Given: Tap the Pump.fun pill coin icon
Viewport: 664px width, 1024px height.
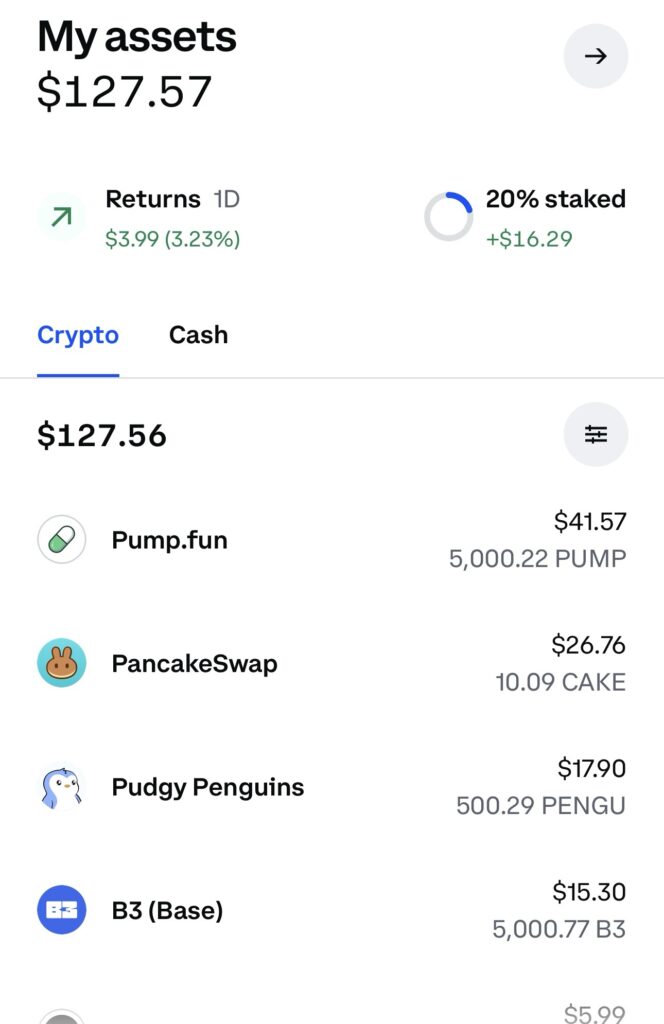Looking at the screenshot, I should [x=62, y=541].
